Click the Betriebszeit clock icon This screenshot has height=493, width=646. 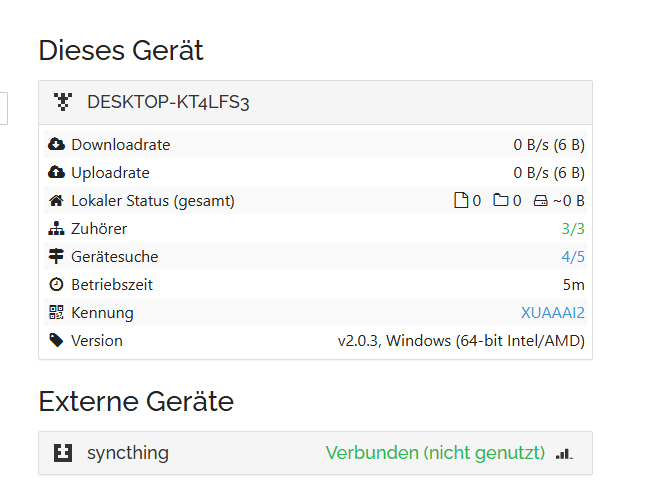pos(56,285)
